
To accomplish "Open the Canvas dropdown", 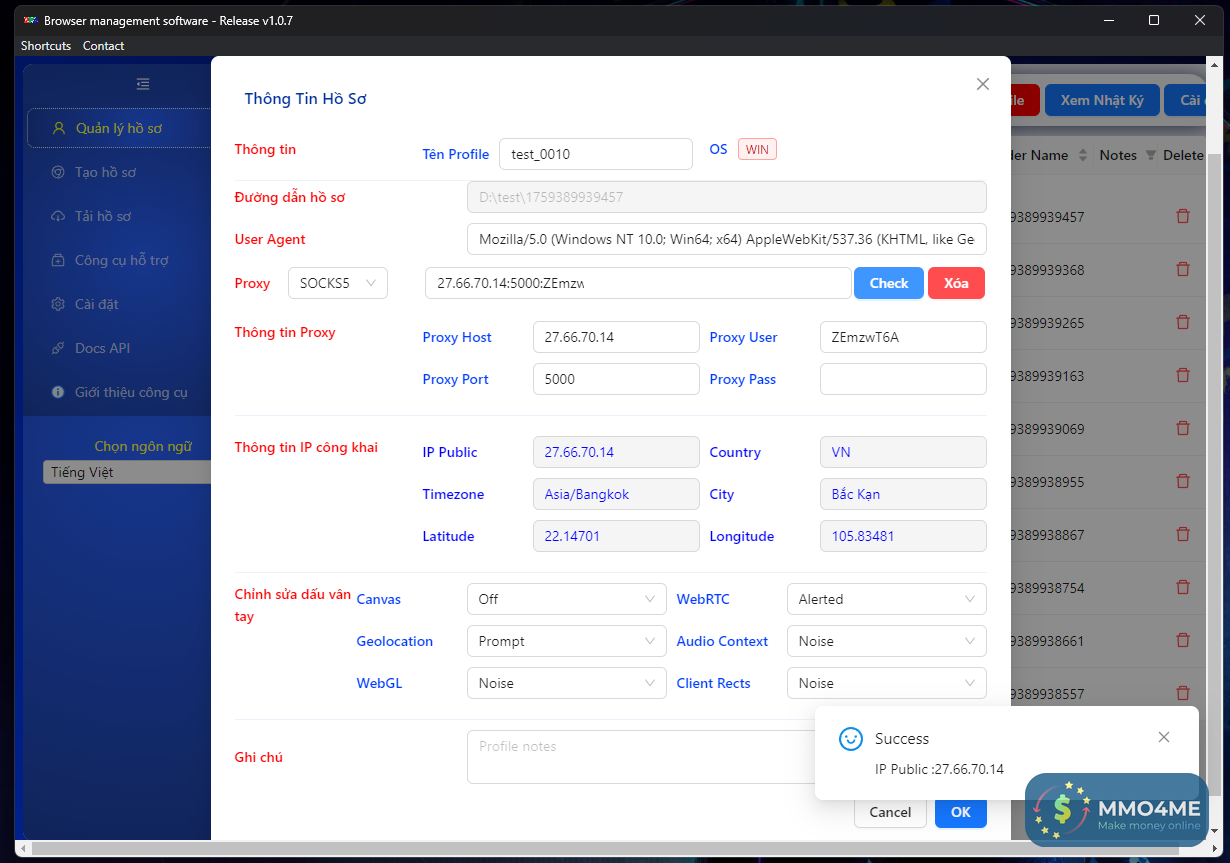I will (x=566, y=599).
